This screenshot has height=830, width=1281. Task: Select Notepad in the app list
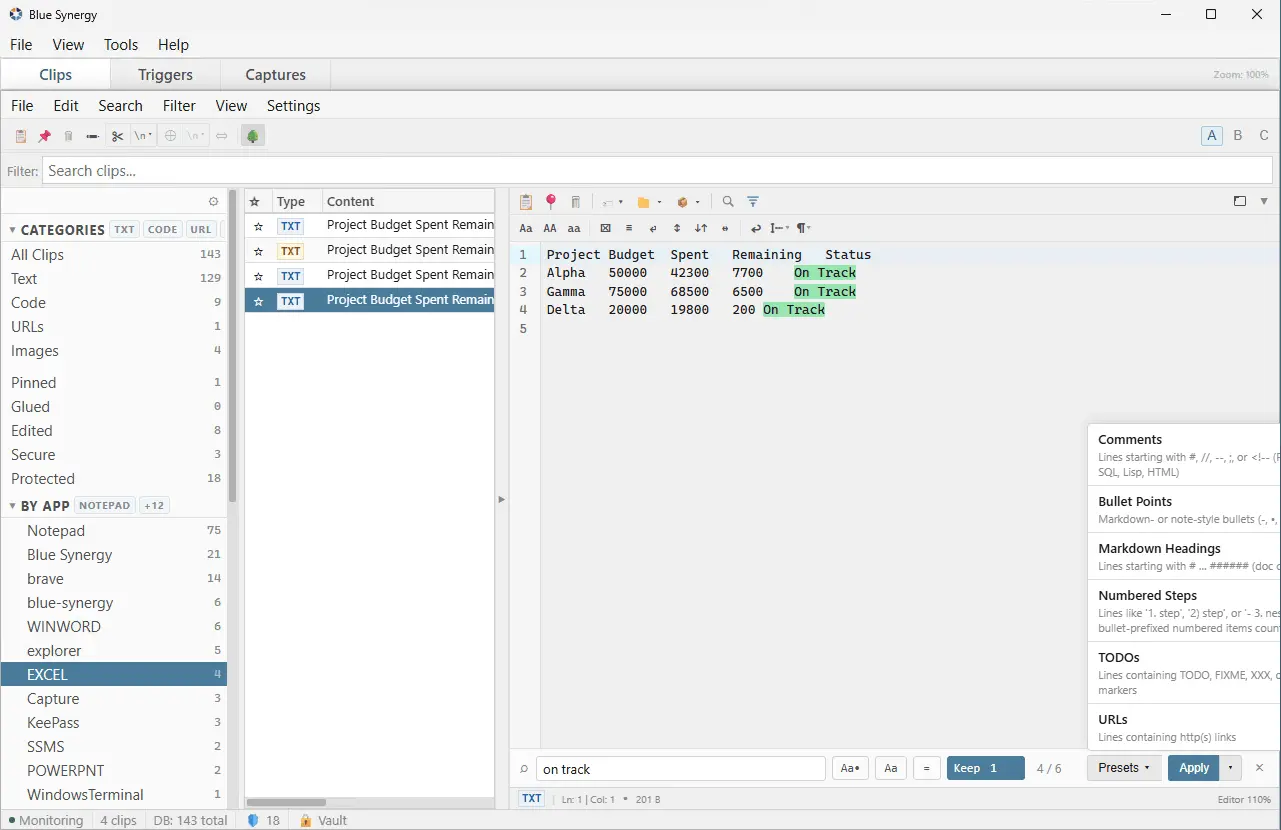pos(114,531)
